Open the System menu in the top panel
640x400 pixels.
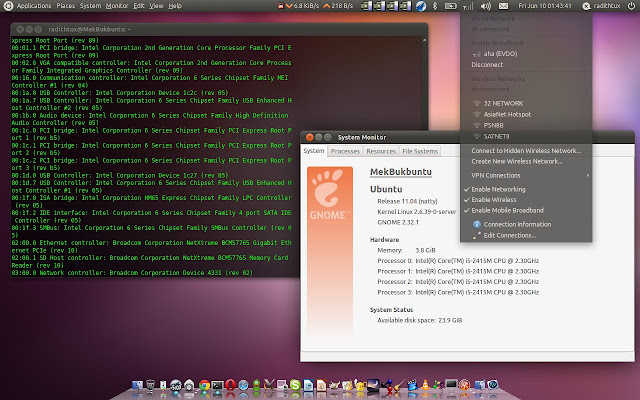90,6
